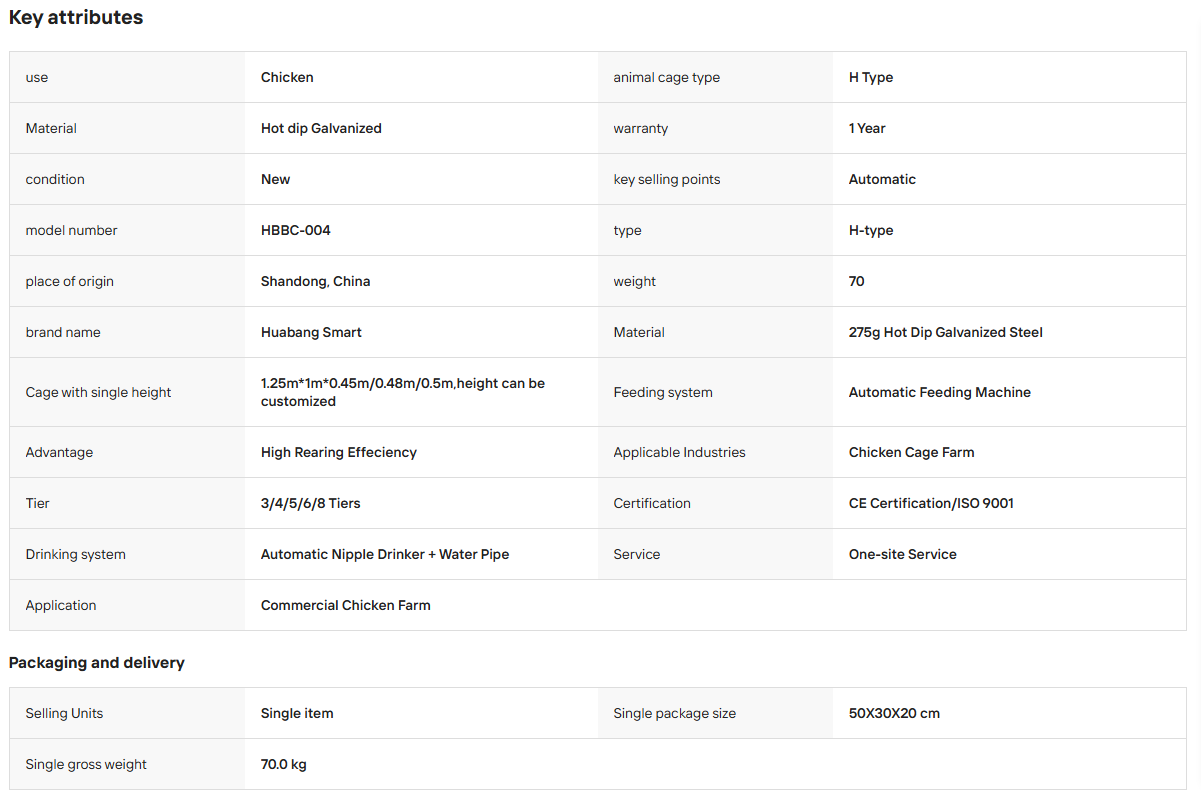The height and width of the screenshot is (805, 1201).
Task: Click Automatic Nipple Drinker + Water Pipe
Action: pos(385,554)
